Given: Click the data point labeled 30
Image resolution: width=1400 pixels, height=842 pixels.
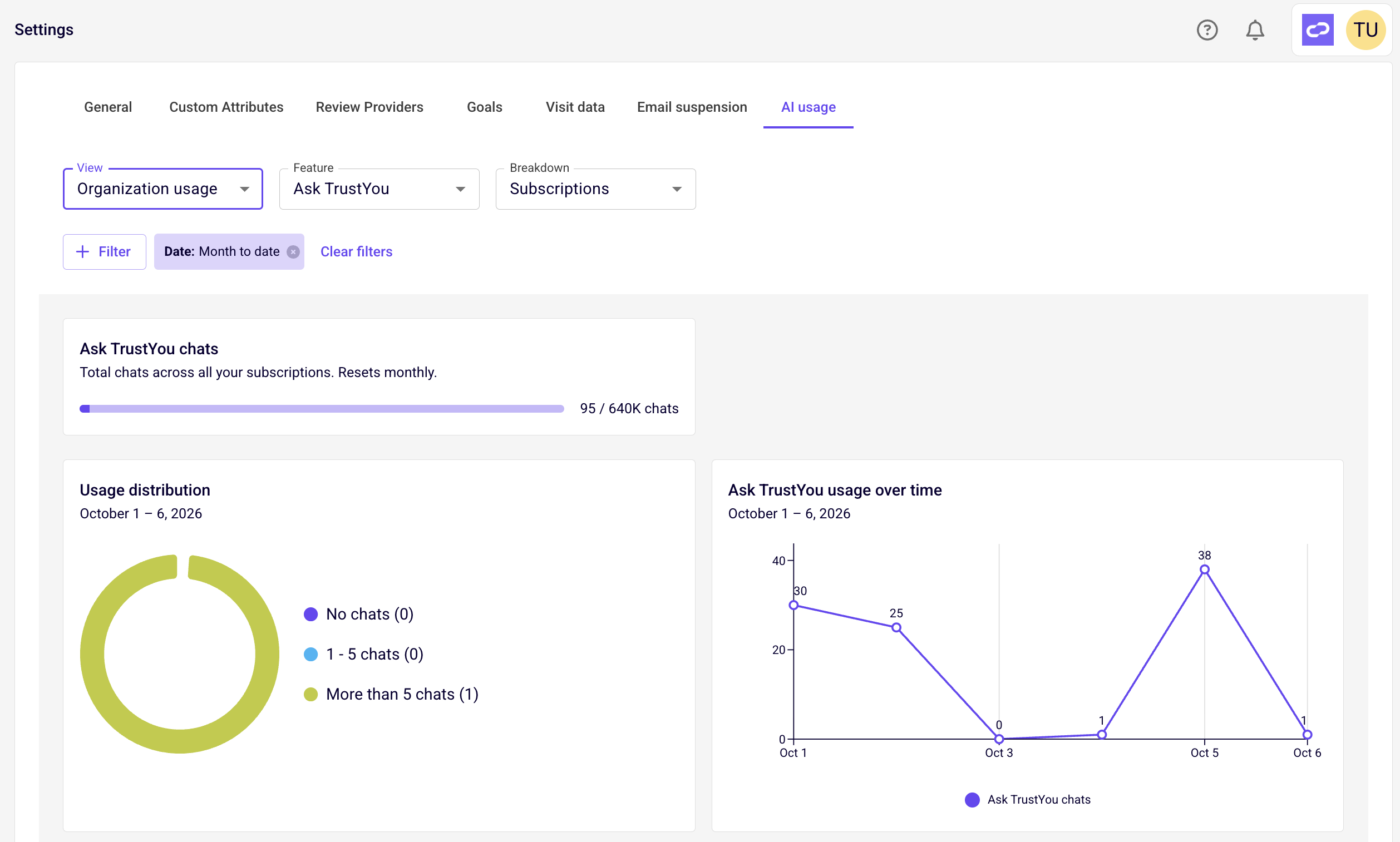Looking at the screenshot, I should coord(793,606).
